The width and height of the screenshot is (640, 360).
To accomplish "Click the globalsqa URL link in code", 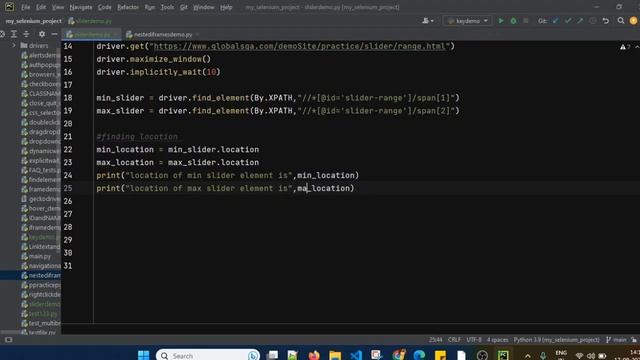I will pyautogui.click(x=299, y=46).
